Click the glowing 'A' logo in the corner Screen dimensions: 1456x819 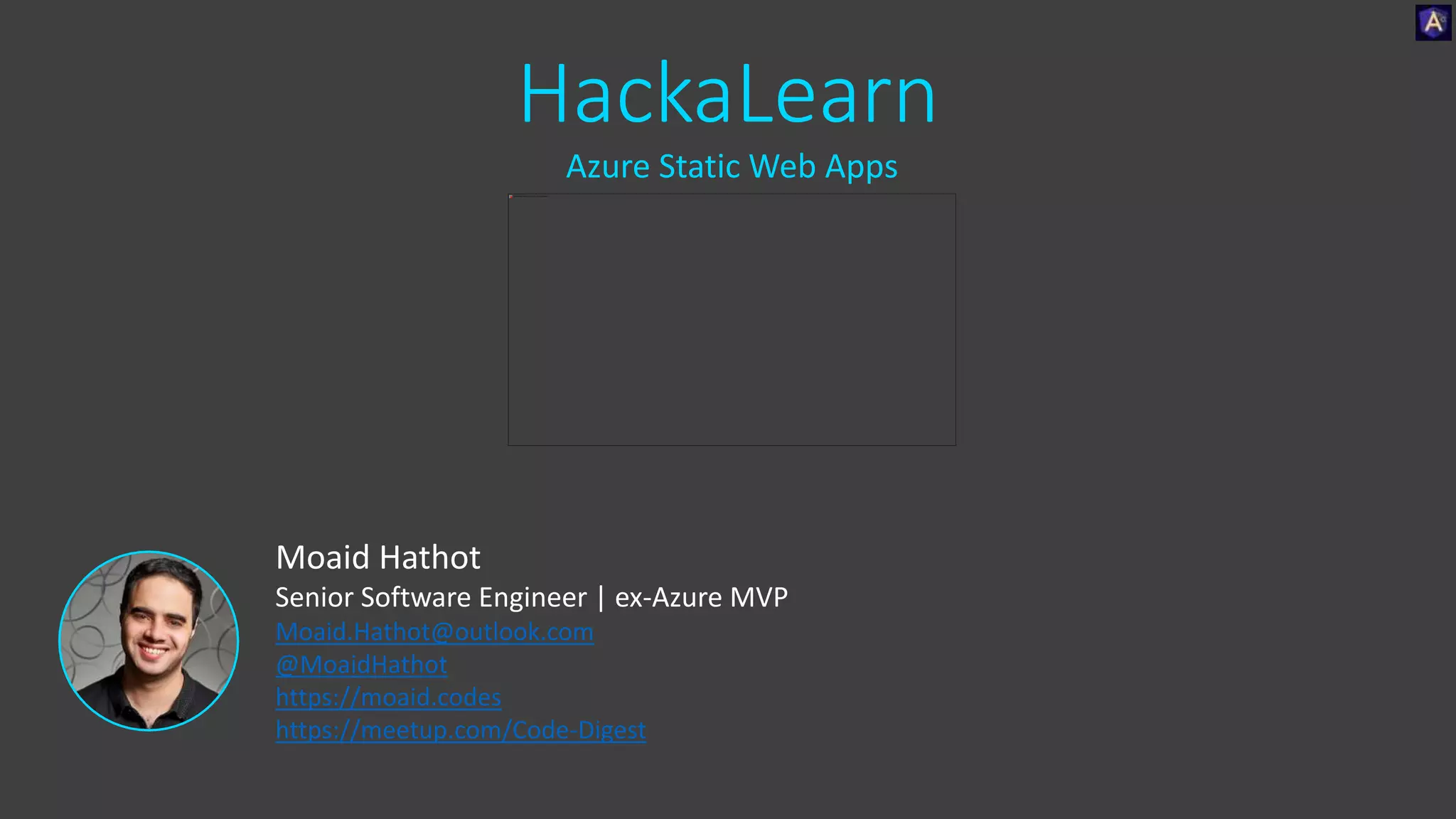pyautogui.click(x=1433, y=23)
